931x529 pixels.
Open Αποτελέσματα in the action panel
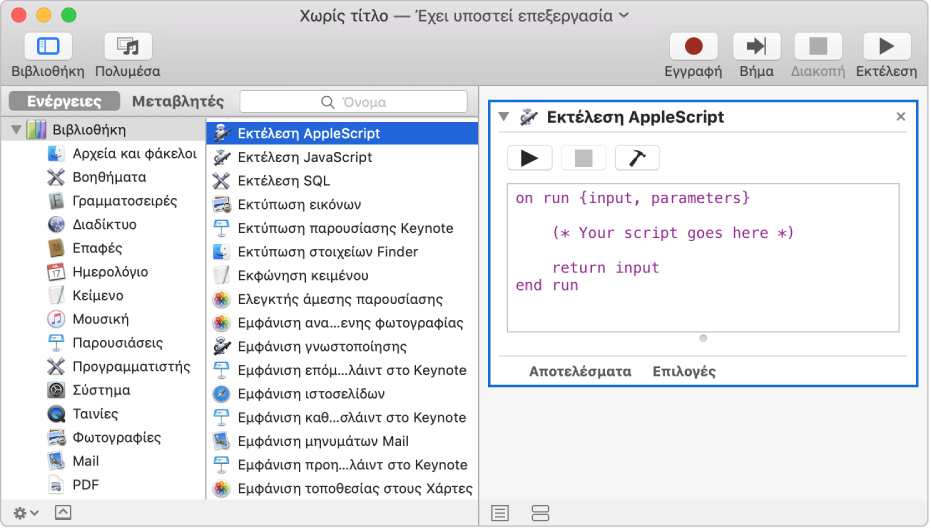580,371
